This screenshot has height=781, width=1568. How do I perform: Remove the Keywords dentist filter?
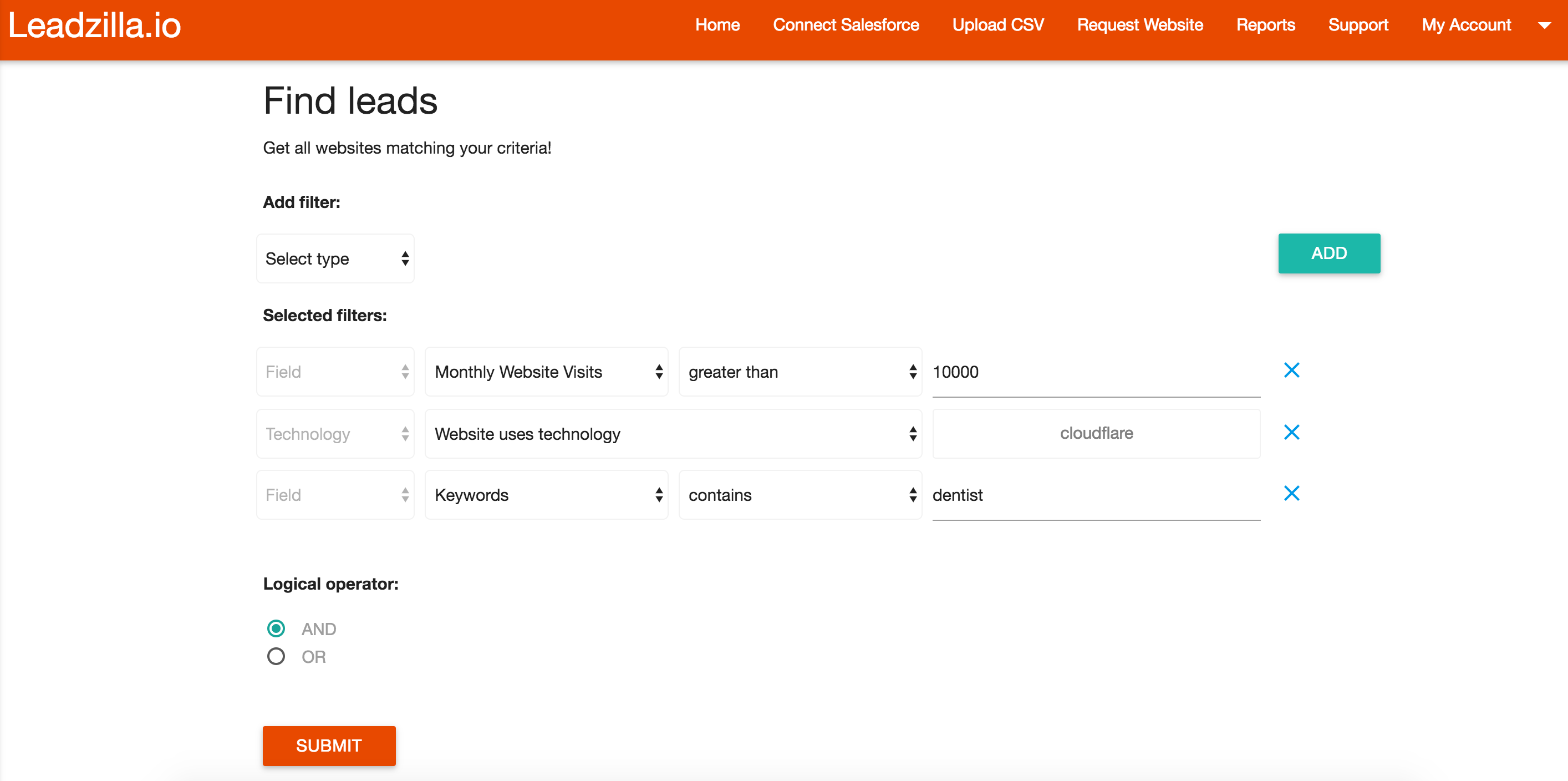coord(1292,494)
